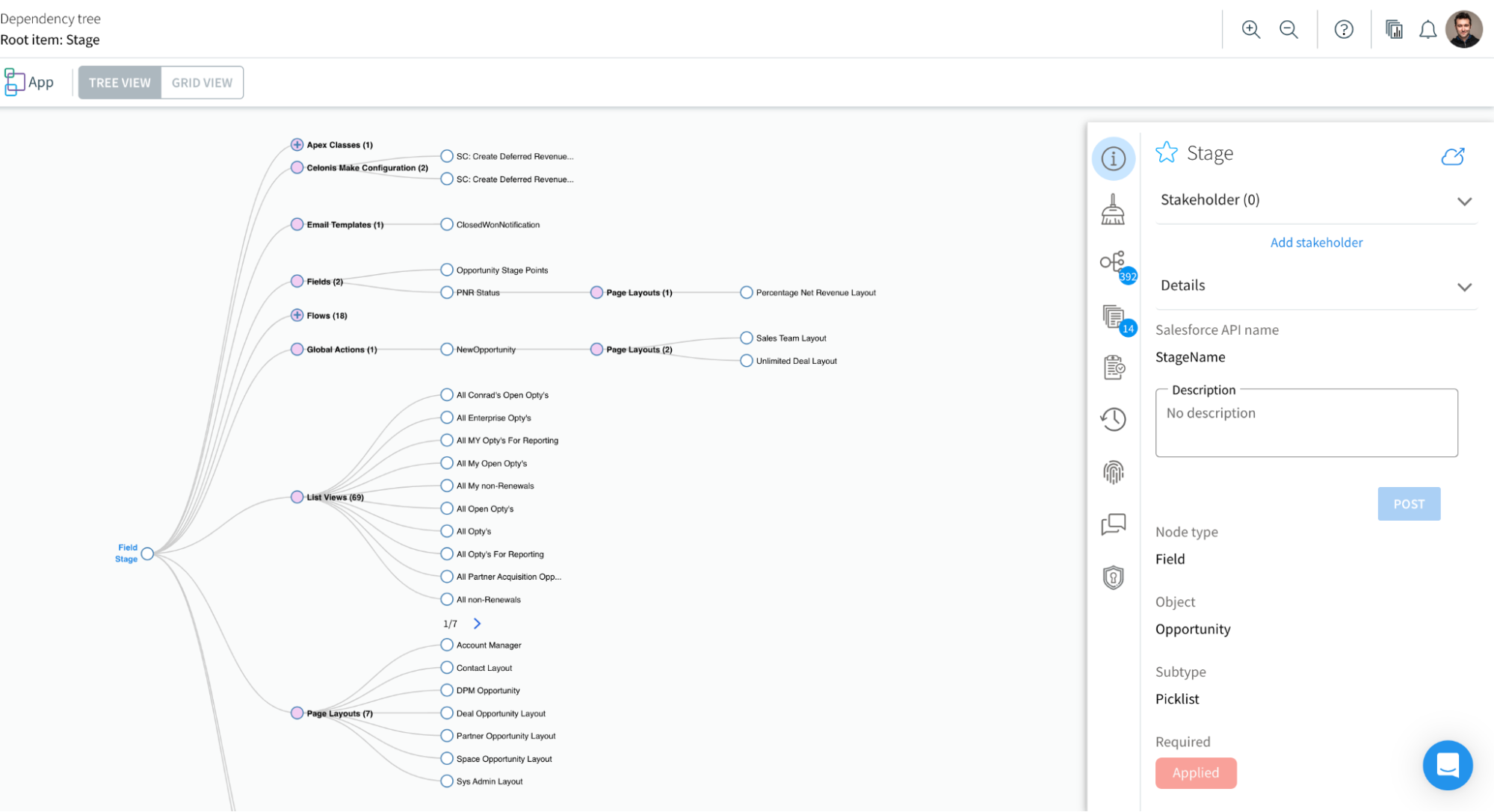Zoom in on the dependency tree
1494x812 pixels.
1251,29
